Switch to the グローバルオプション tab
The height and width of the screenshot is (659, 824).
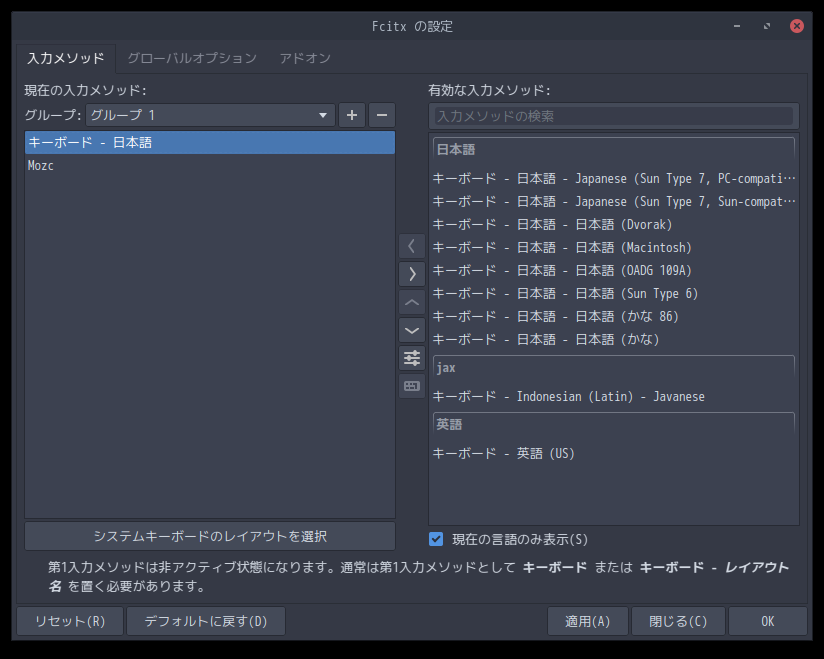191,58
